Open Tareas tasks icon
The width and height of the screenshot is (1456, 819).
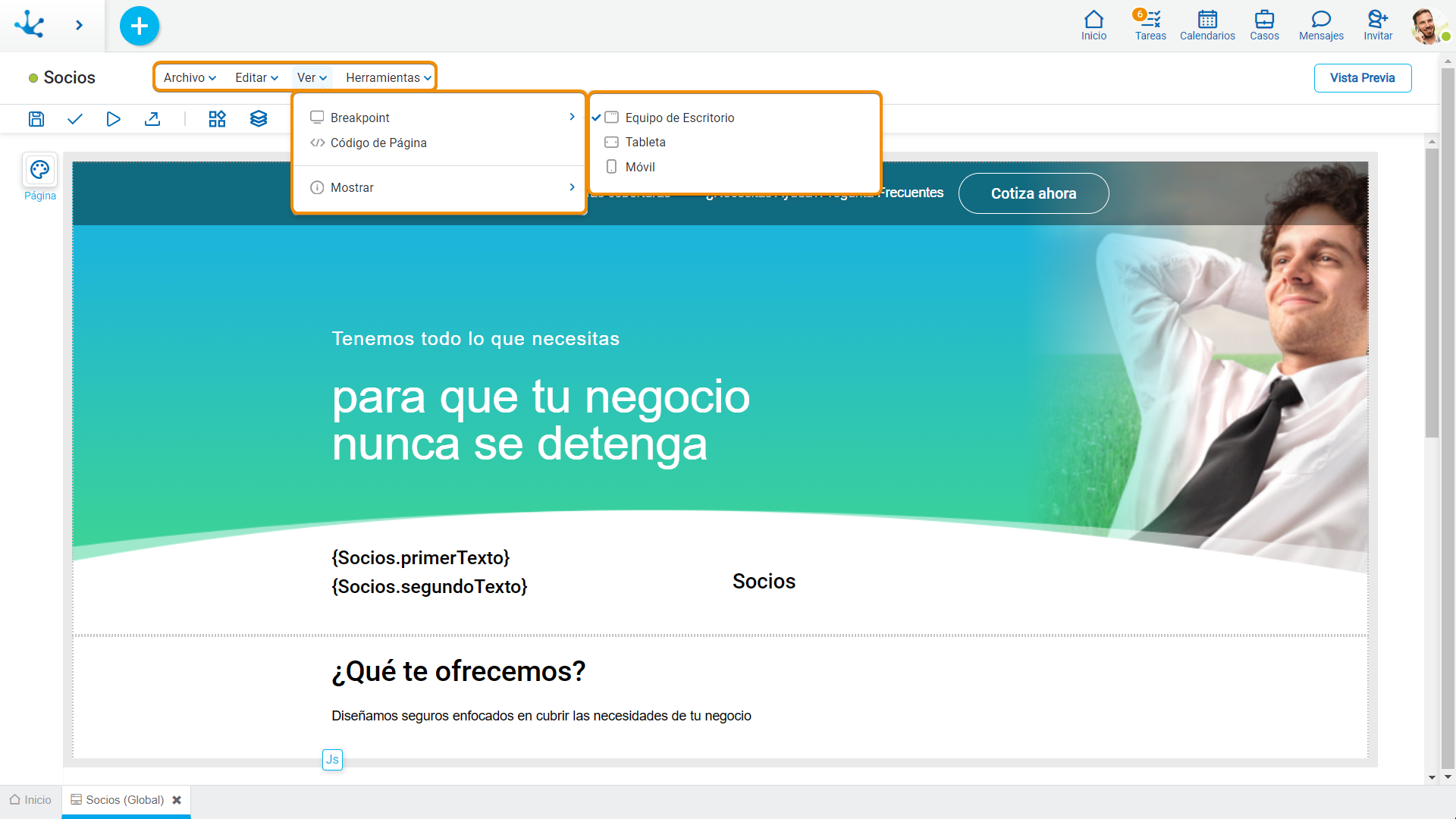point(1150,25)
